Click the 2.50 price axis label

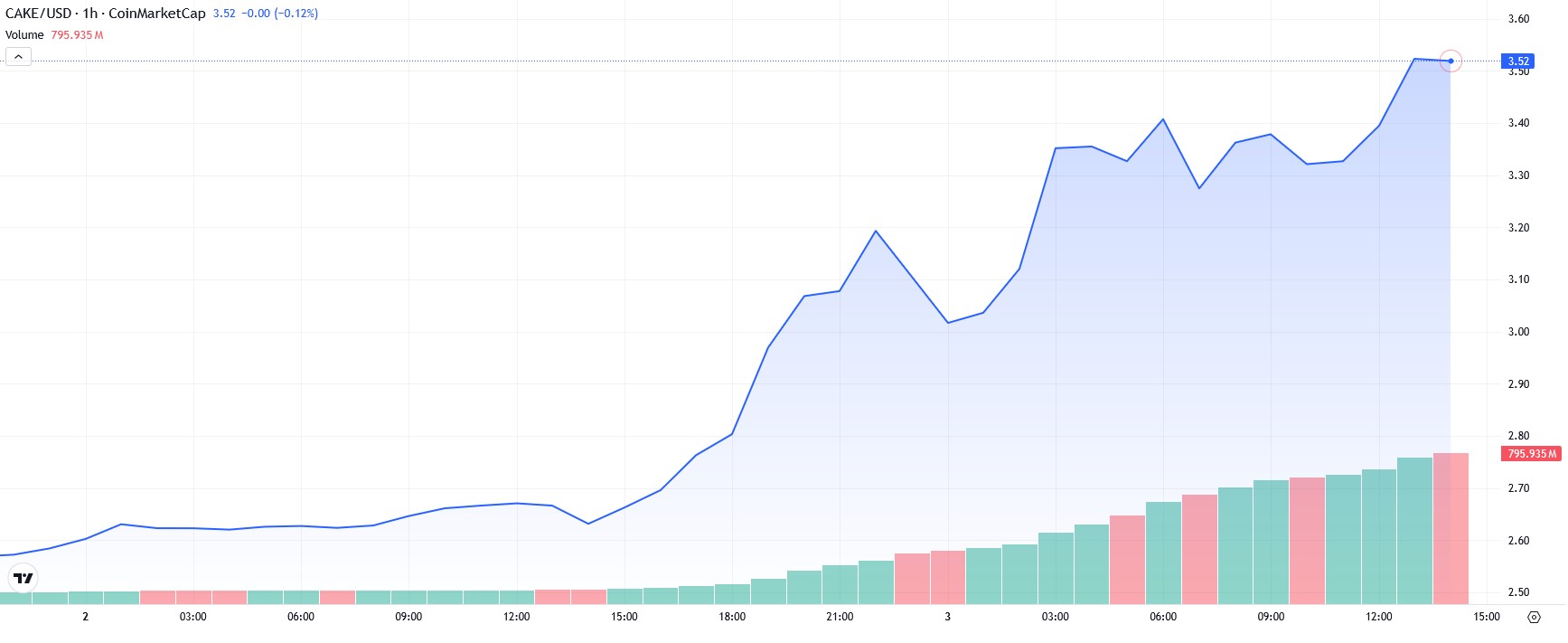1518,592
